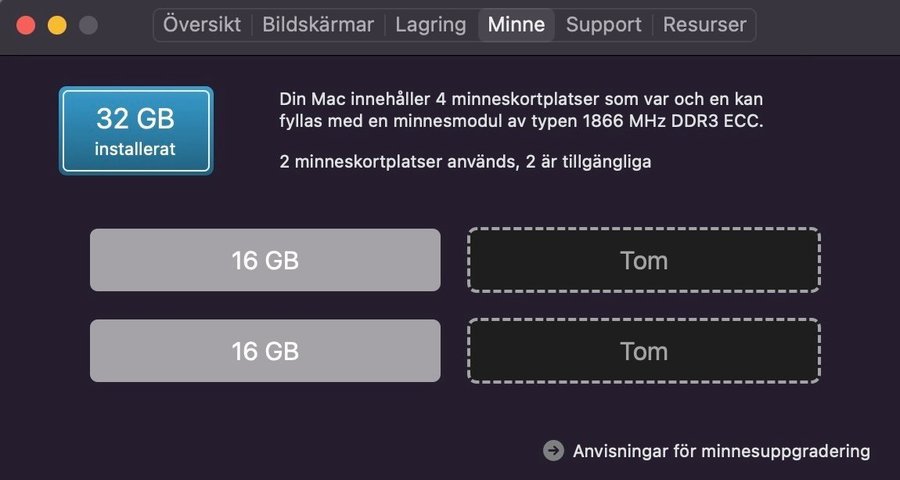Click the blue 32 GB memory badge
This screenshot has height=480, width=900.
(x=136, y=130)
